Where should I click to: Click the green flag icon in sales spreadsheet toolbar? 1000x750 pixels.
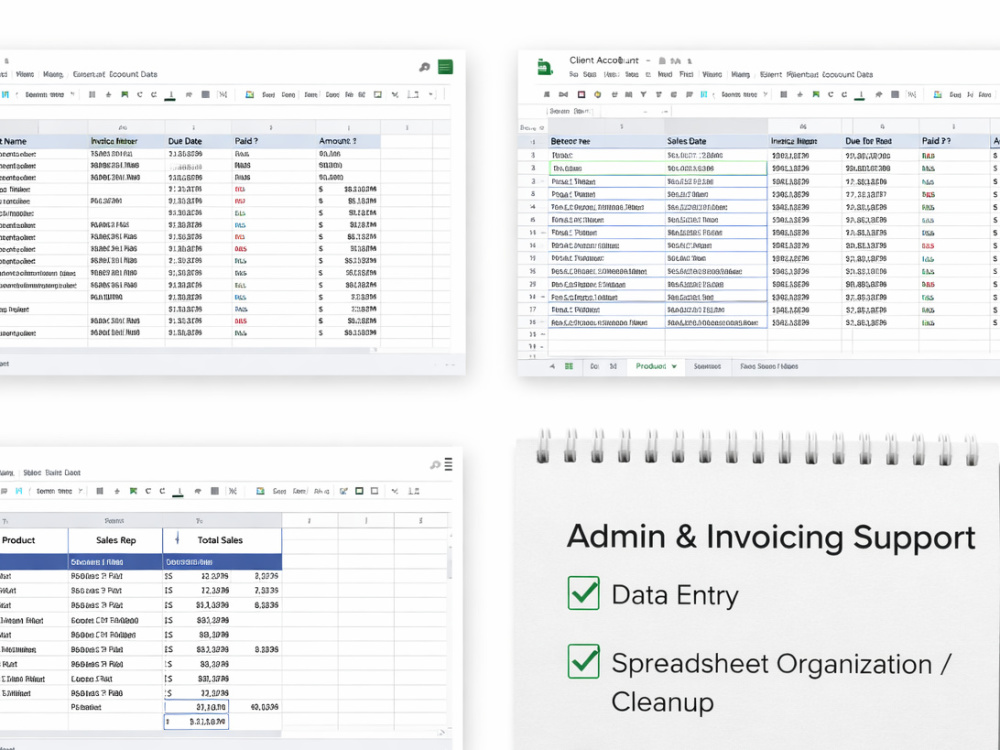tap(133, 491)
